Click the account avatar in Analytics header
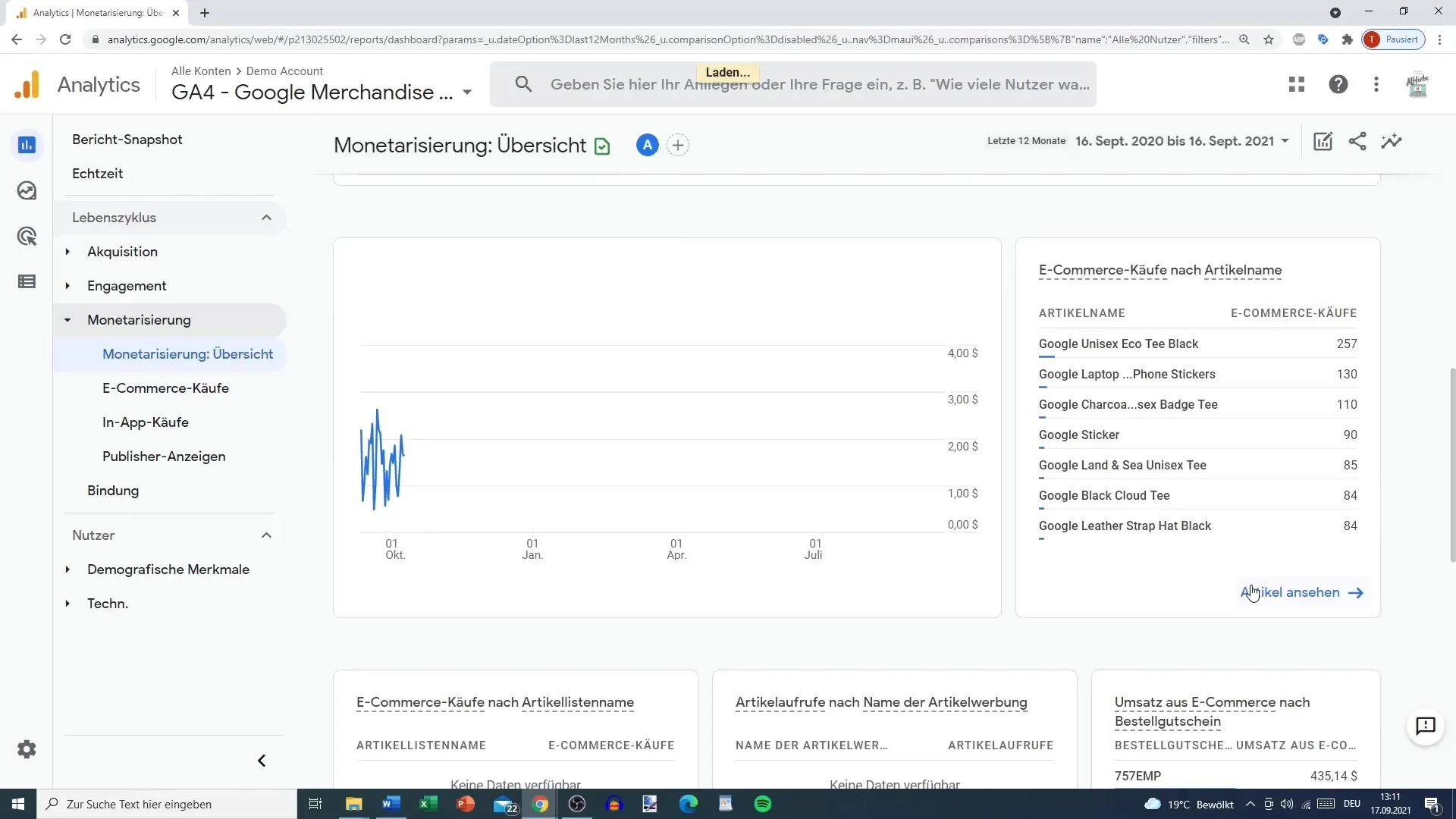The height and width of the screenshot is (819, 1456). pyautogui.click(x=1417, y=84)
